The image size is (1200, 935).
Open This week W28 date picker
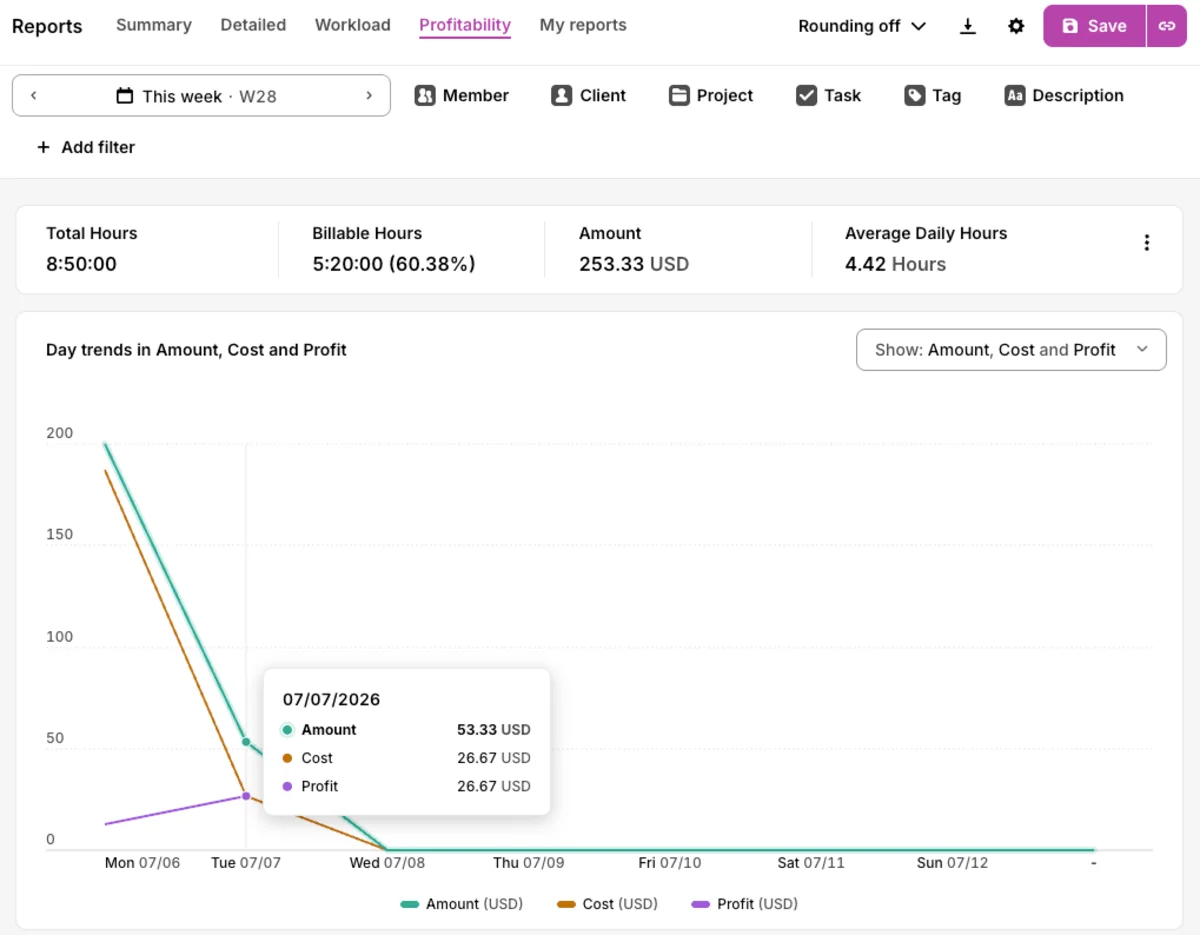click(x=201, y=96)
